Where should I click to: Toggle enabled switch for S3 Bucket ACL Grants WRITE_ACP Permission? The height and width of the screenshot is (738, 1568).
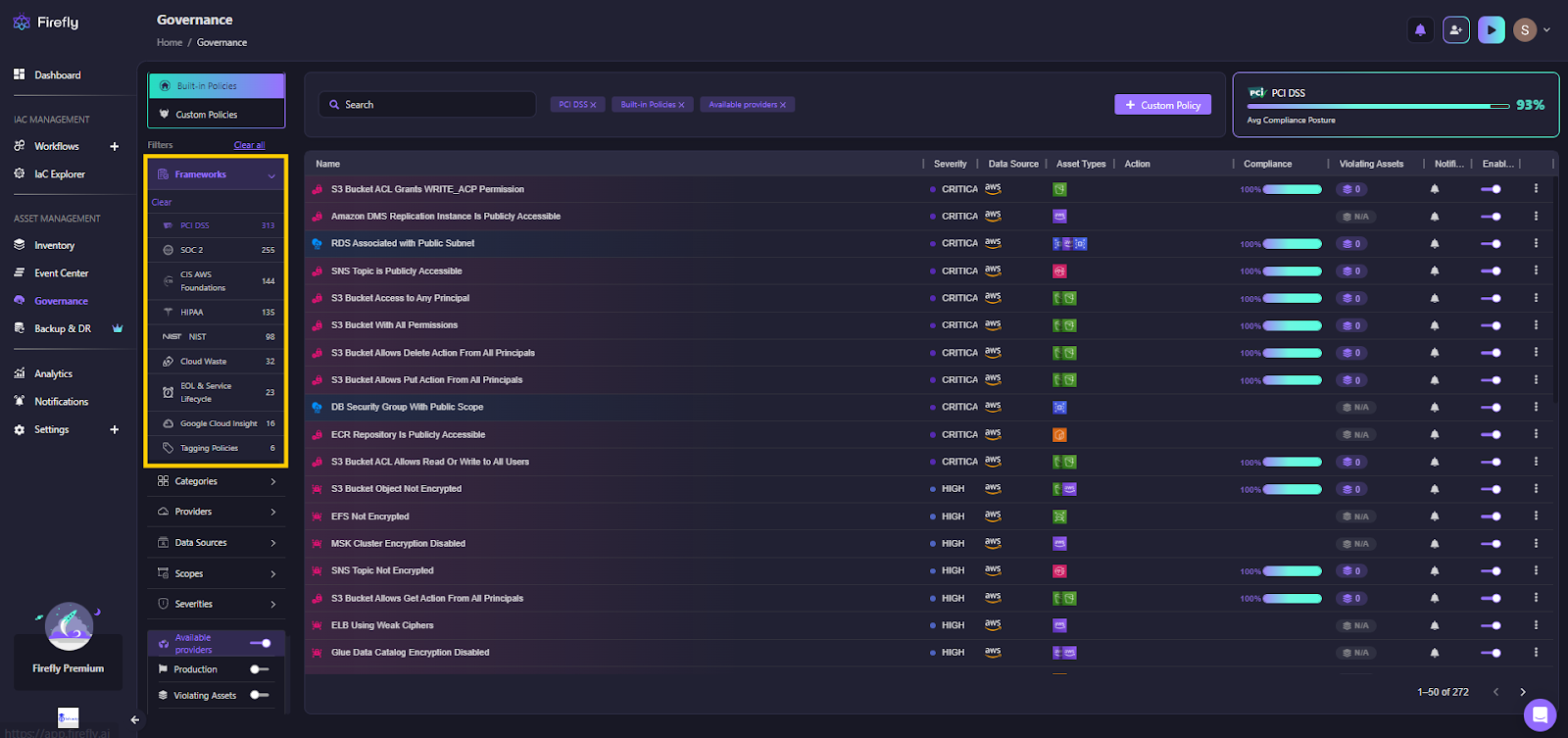pos(1491,189)
